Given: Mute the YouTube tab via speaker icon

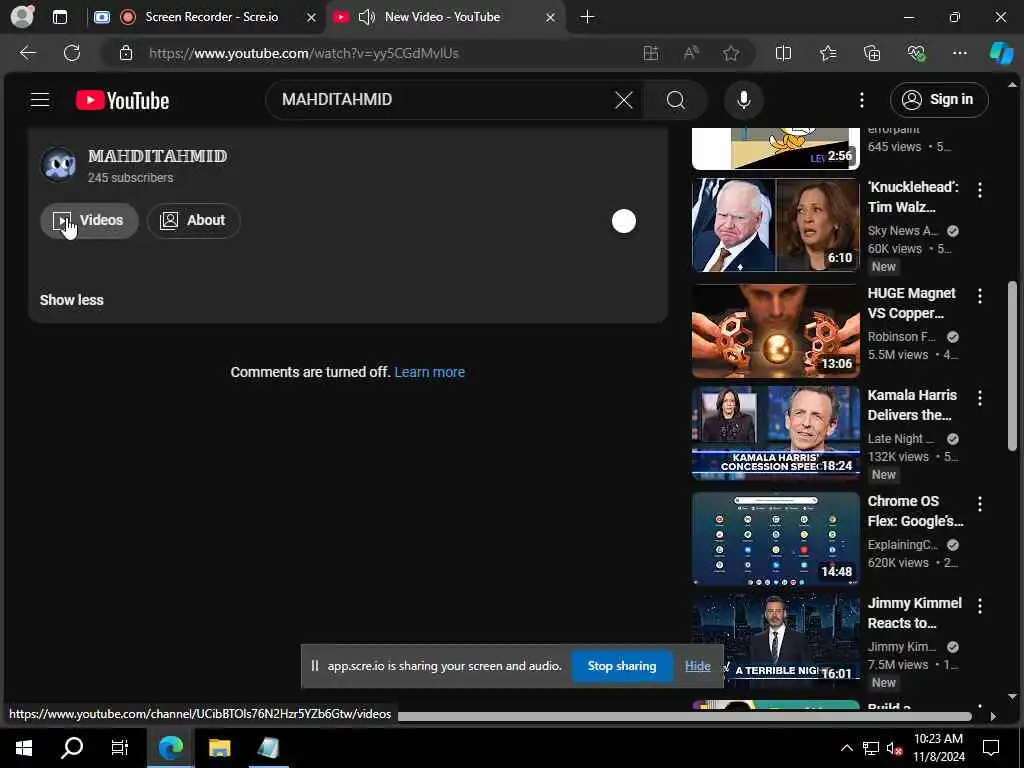Looking at the screenshot, I should [x=367, y=17].
